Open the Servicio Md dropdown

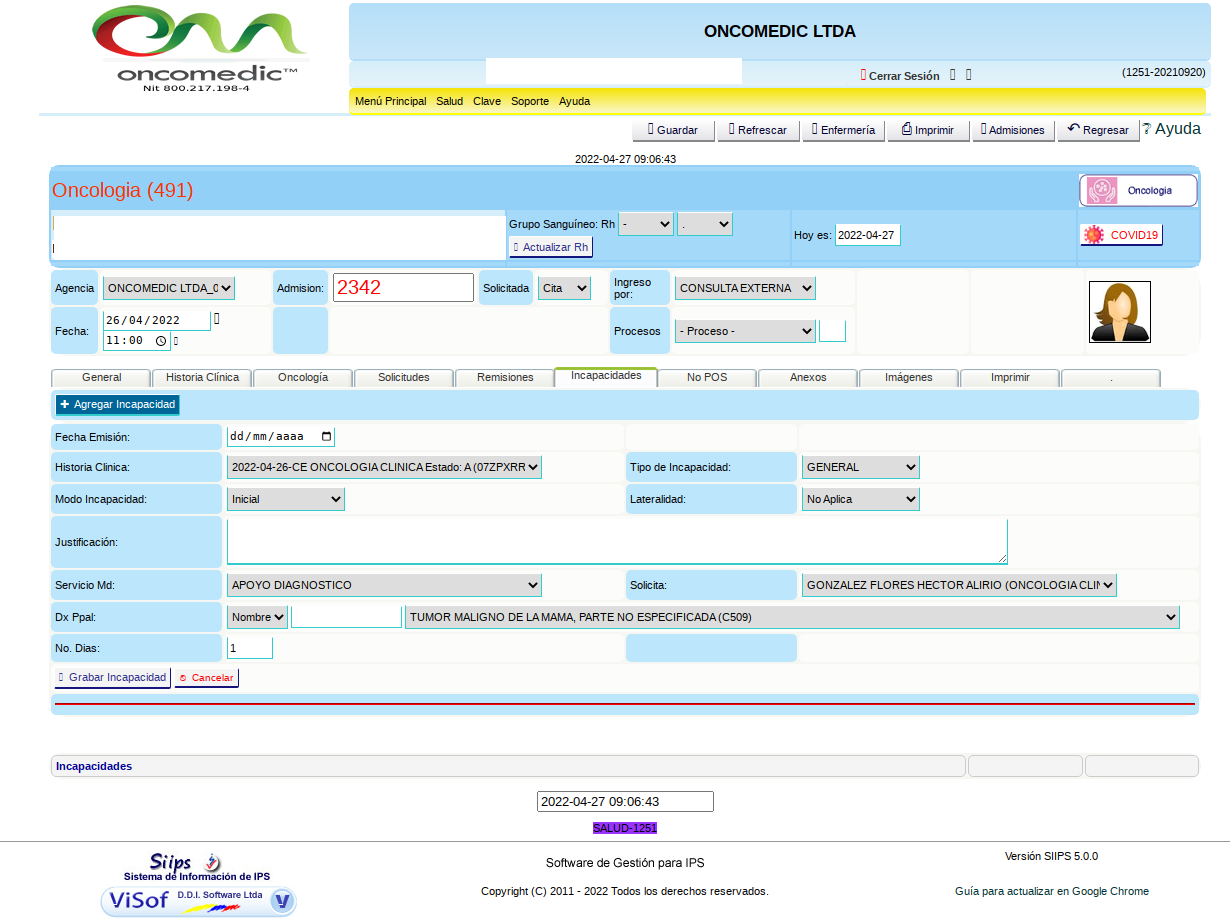384,585
